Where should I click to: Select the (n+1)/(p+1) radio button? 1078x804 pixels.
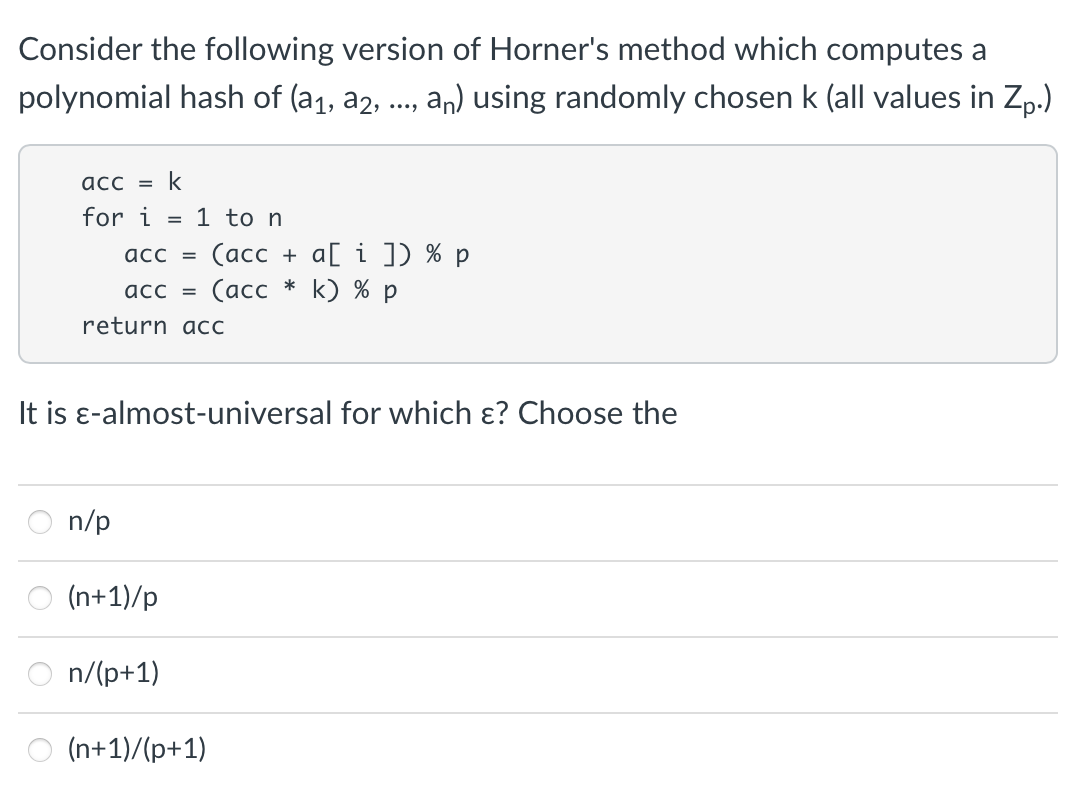click(x=39, y=749)
